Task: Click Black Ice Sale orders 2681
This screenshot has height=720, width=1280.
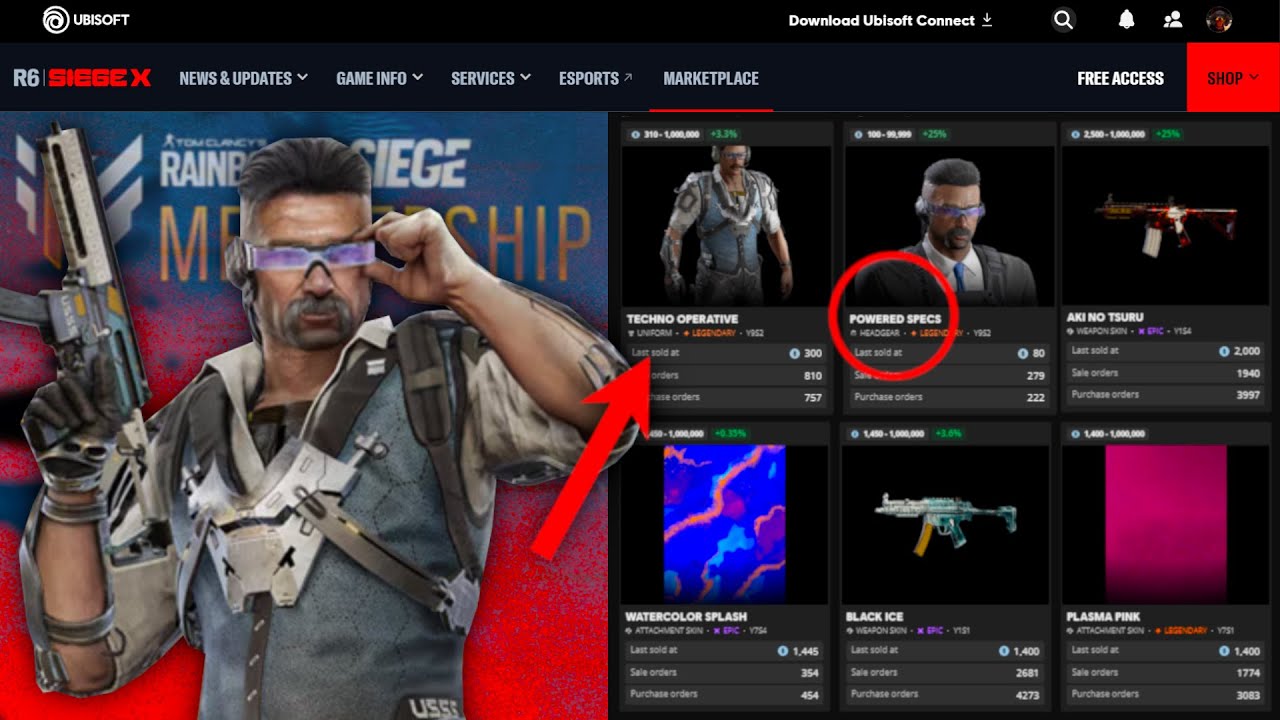Action: pos(1027,673)
